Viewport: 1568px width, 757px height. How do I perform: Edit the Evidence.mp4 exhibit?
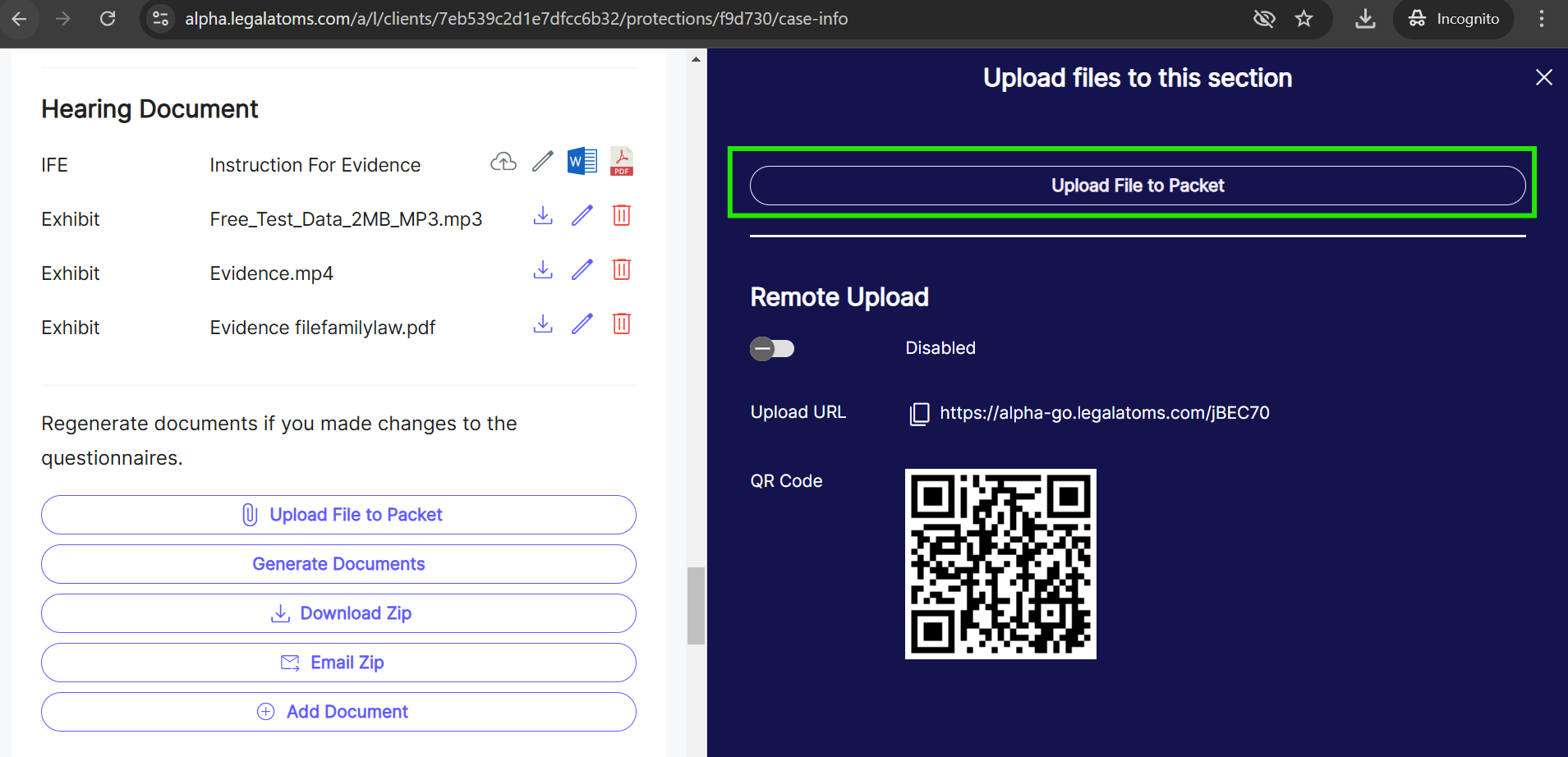point(582,270)
